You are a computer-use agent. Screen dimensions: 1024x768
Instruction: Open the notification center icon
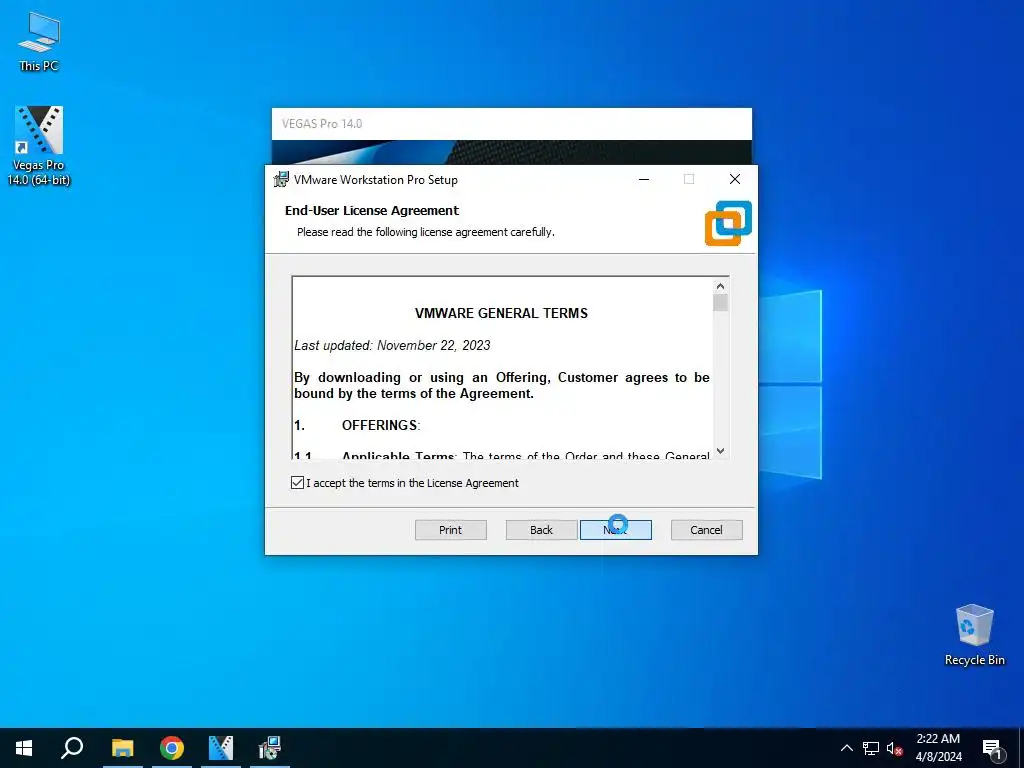992,749
